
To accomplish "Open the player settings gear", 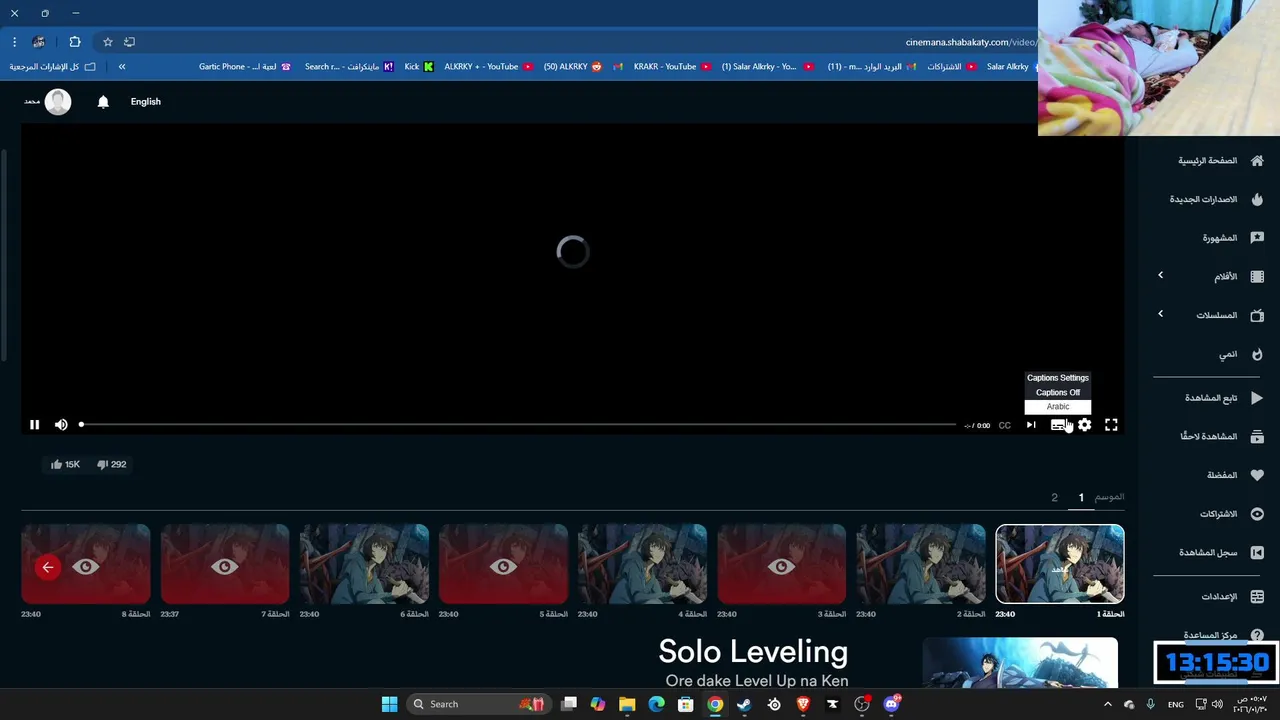I will coord(1084,425).
